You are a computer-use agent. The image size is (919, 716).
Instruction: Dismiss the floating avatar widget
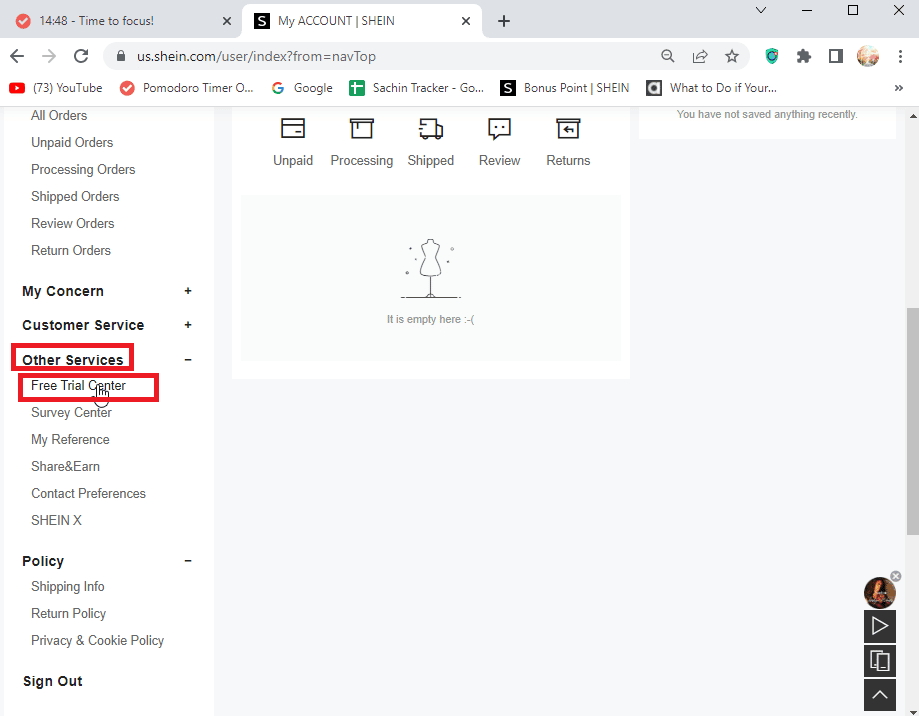[896, 576]
